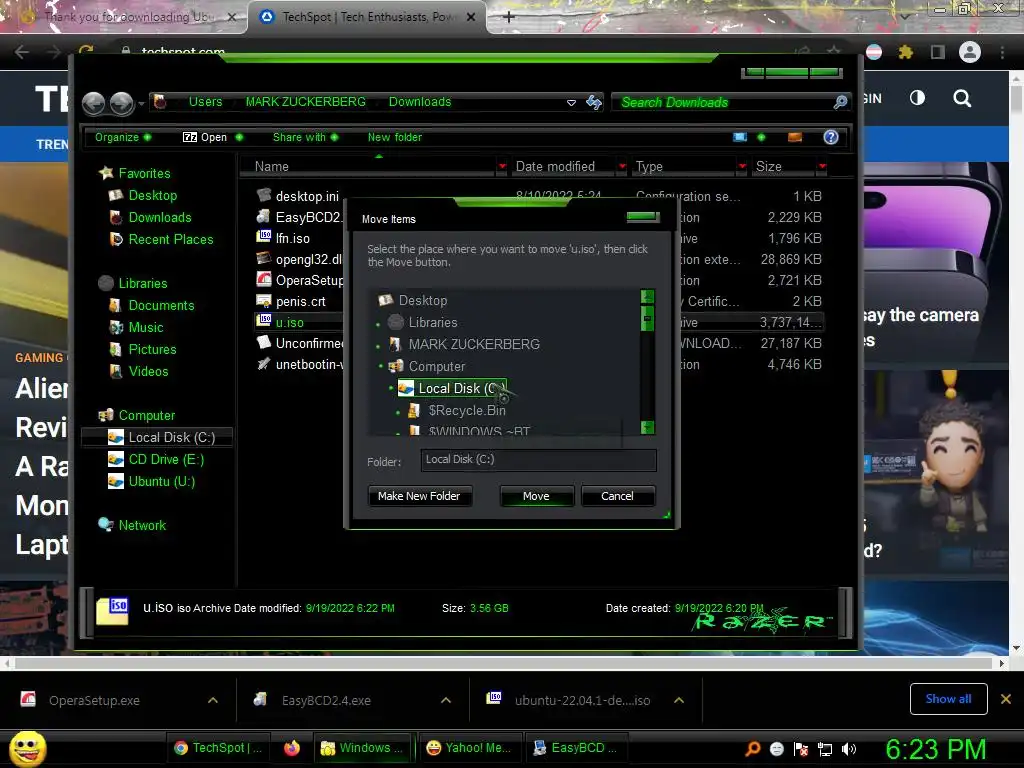This screenshot has width=1024, height=768.
Task: Select the OperaSetup file icon
Action: click(x=264, y=280)
